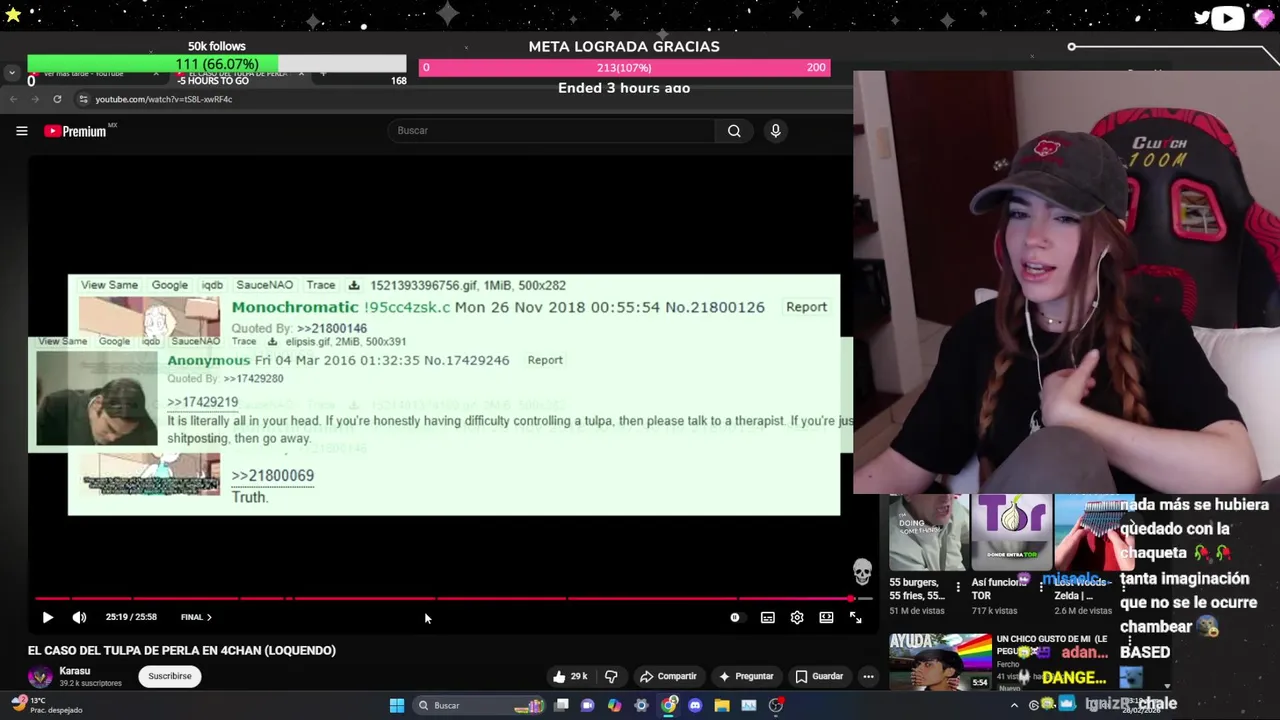
Task: Open the YouTube hamburger guide menu
Action: (x=21, y=131)
